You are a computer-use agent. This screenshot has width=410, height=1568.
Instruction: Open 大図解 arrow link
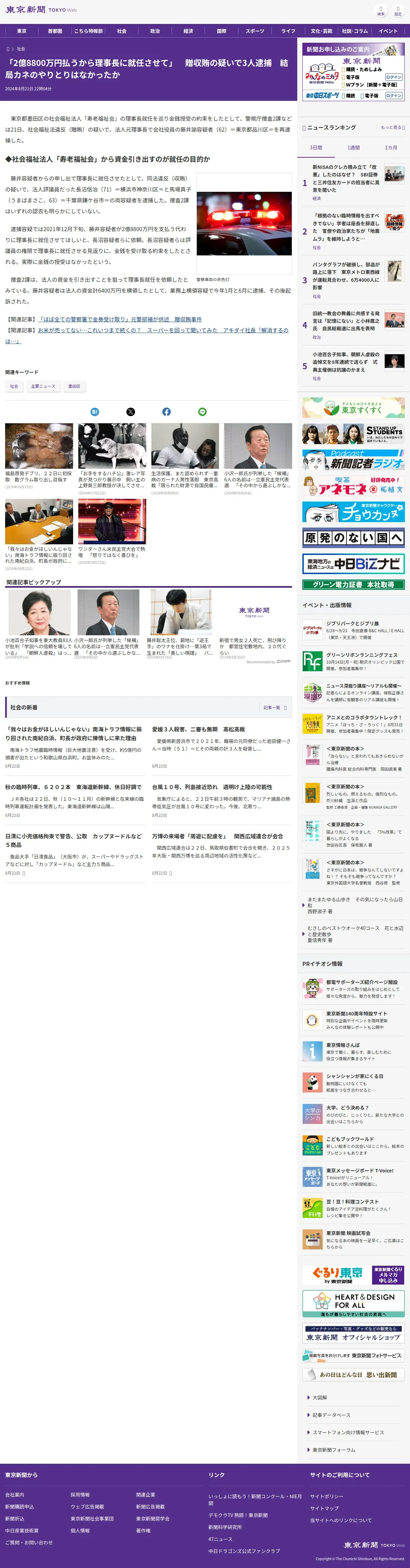click(319, 1398)
